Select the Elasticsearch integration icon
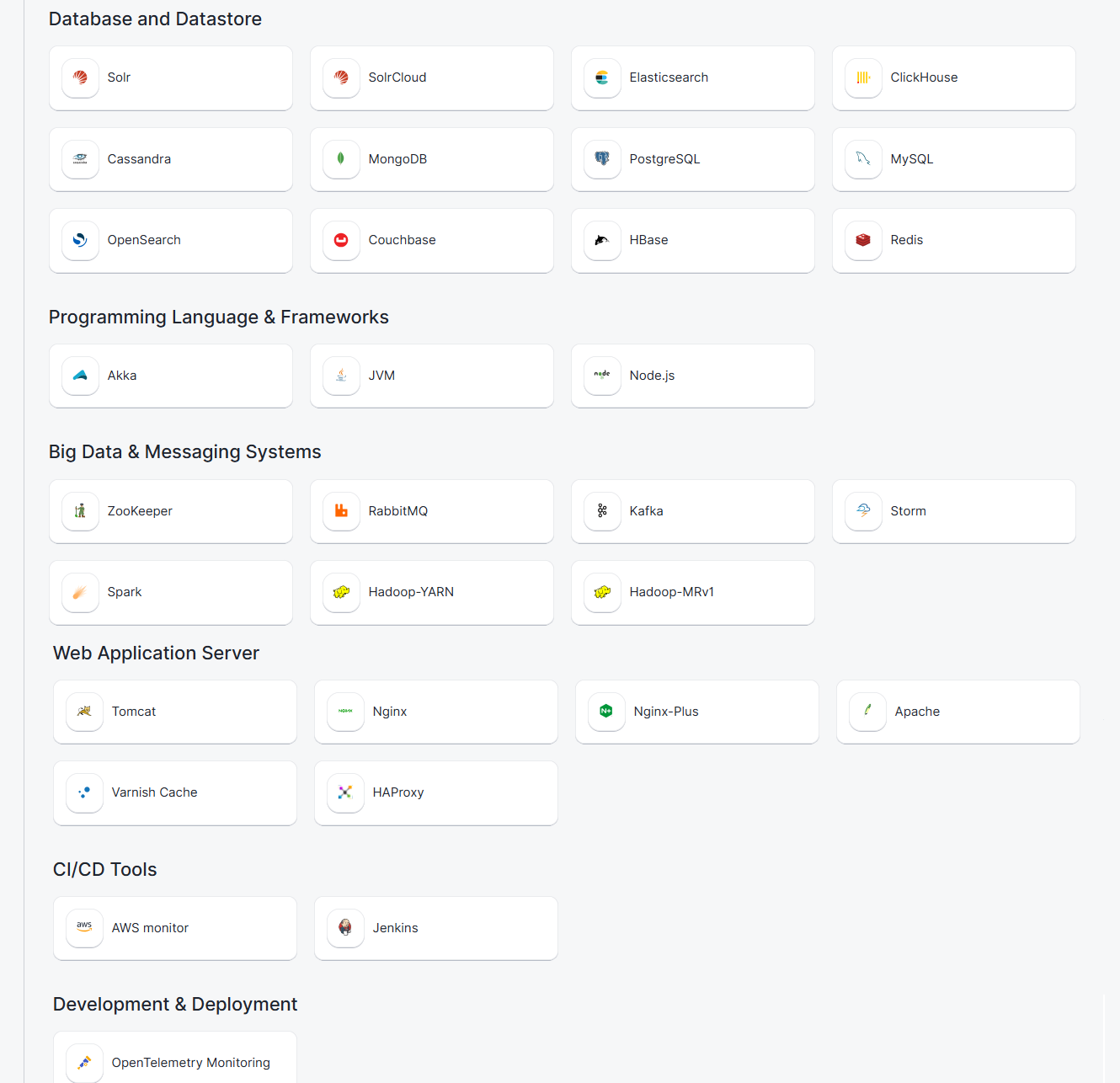 tap(602, 77)
